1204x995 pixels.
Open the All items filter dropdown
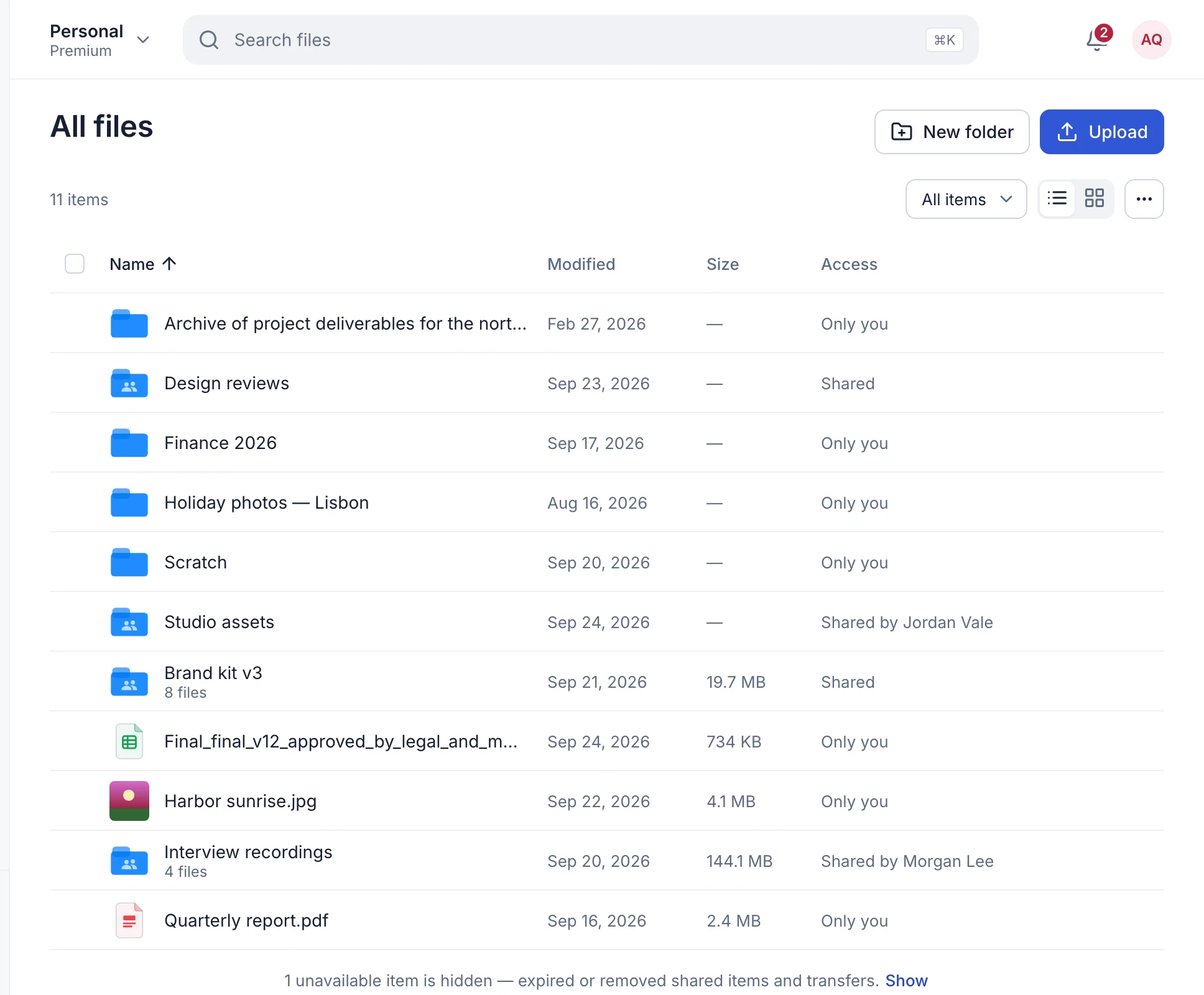coord(966,199)
